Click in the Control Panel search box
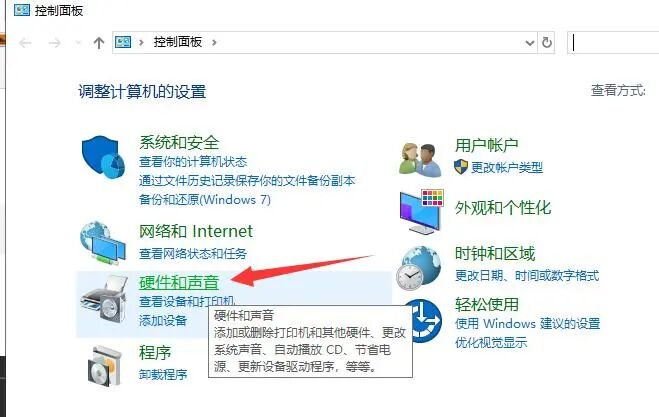This screenshot has height=417, width=659. point(613,42)
